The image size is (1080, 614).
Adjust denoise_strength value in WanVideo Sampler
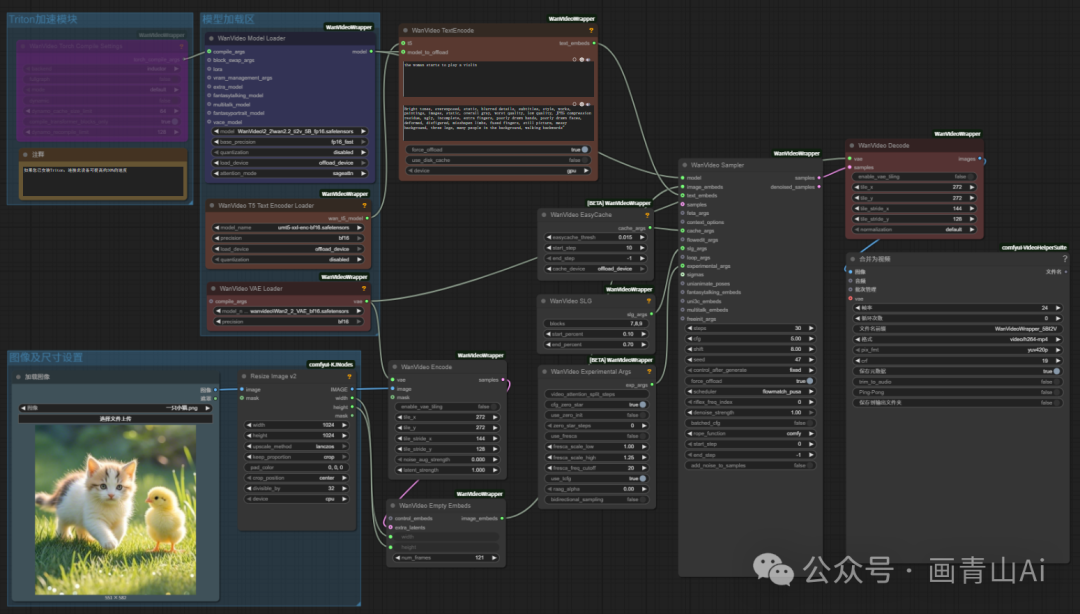pos(751,413)
